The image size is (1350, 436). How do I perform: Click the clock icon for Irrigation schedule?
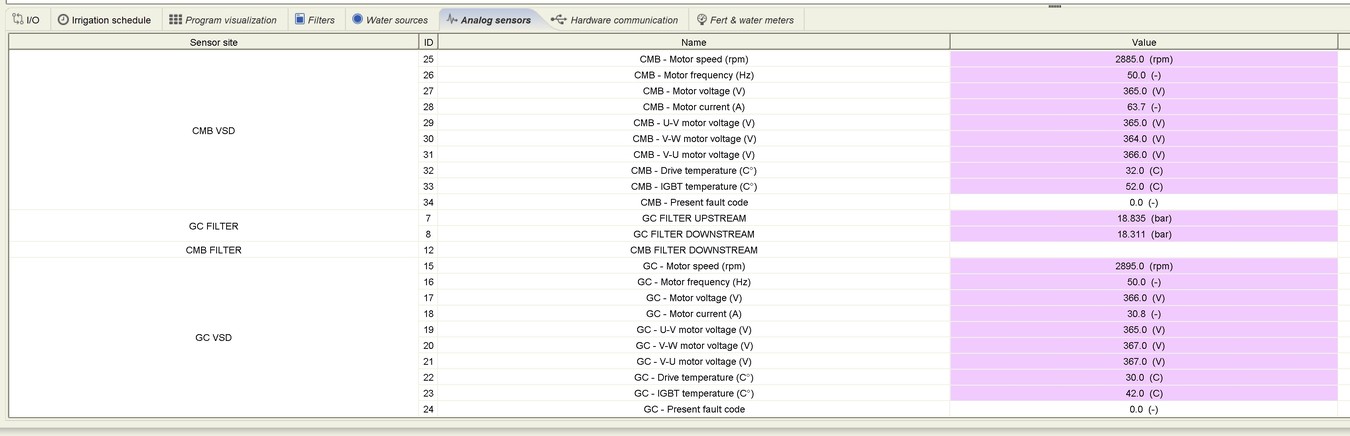[63, 20]
